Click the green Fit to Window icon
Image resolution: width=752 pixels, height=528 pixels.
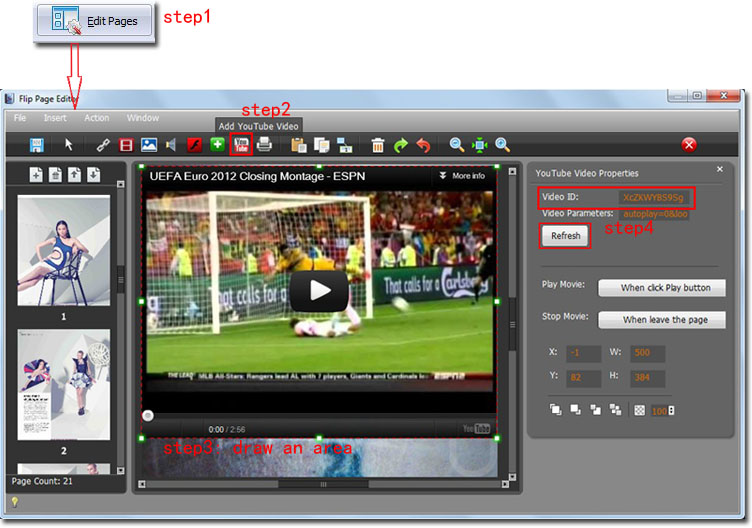tap(480, 145)
